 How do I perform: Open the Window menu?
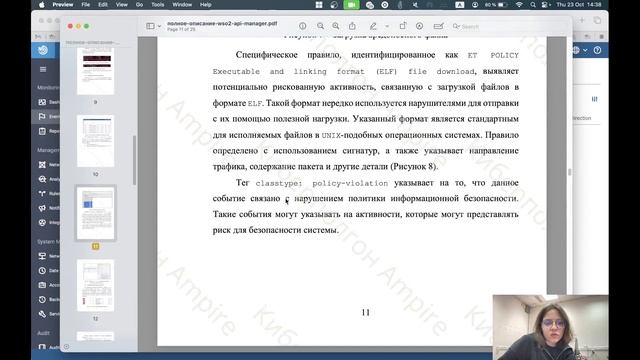tap(182, 5)
